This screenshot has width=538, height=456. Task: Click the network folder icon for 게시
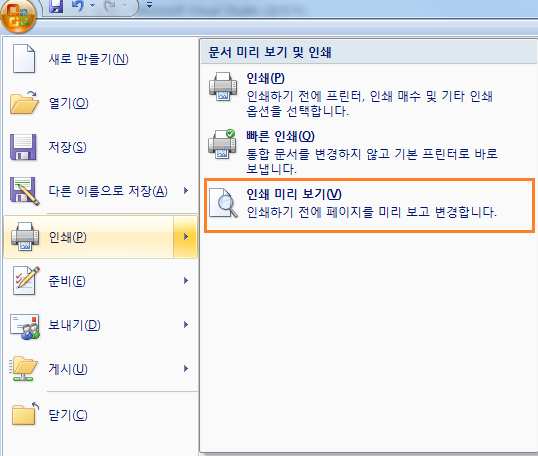(23, 369)
